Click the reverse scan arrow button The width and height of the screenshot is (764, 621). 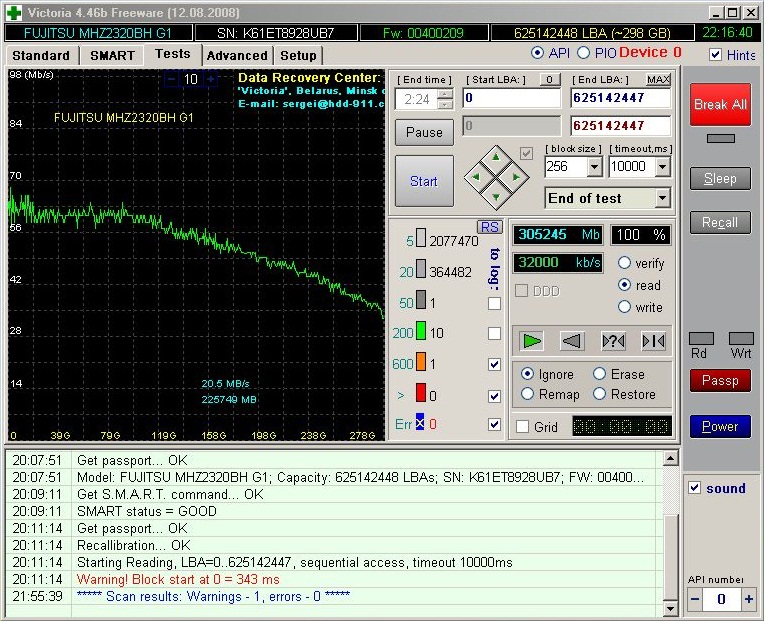tap(572, 341)
